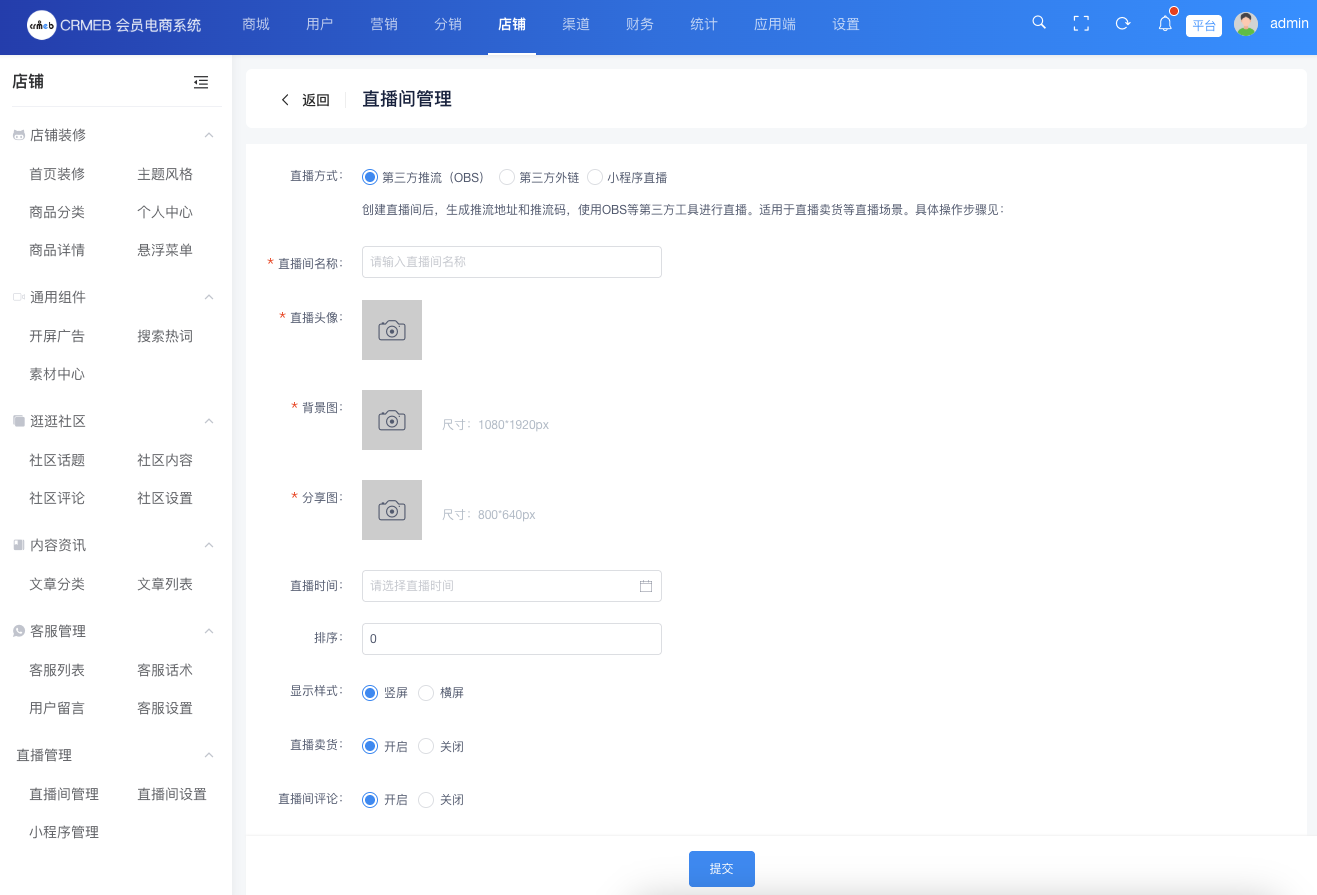Click the refresh icon in top bar

point(1123,23)
